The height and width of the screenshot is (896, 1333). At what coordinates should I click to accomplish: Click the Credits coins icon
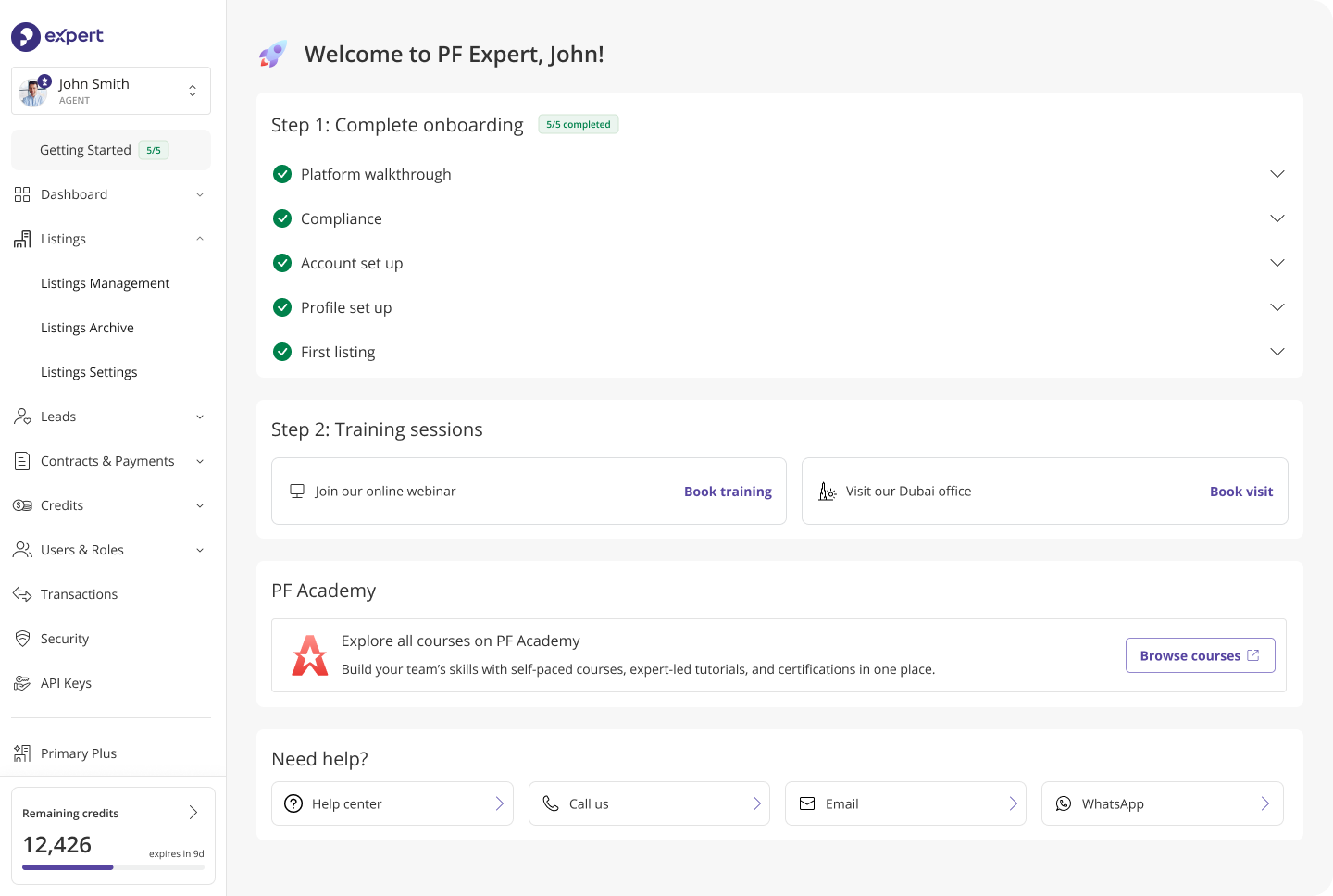tap(22, 505)
